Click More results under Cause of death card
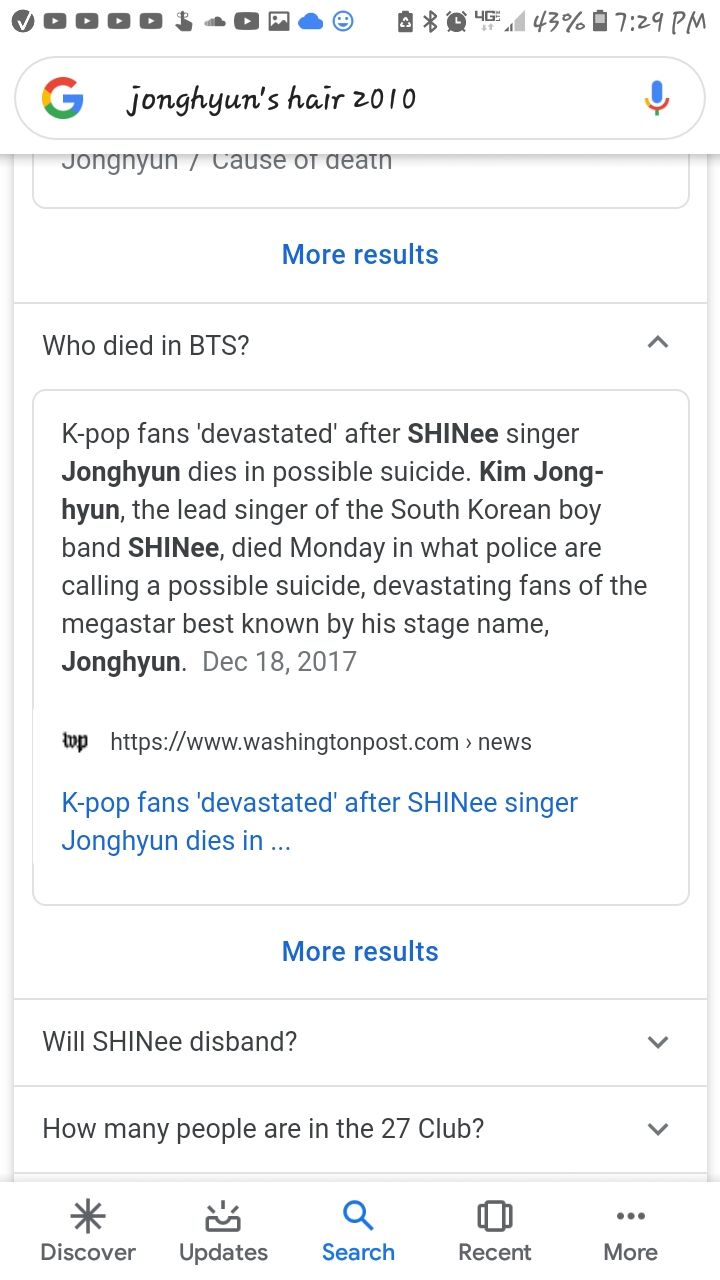720x1280 pixels. 360,254
